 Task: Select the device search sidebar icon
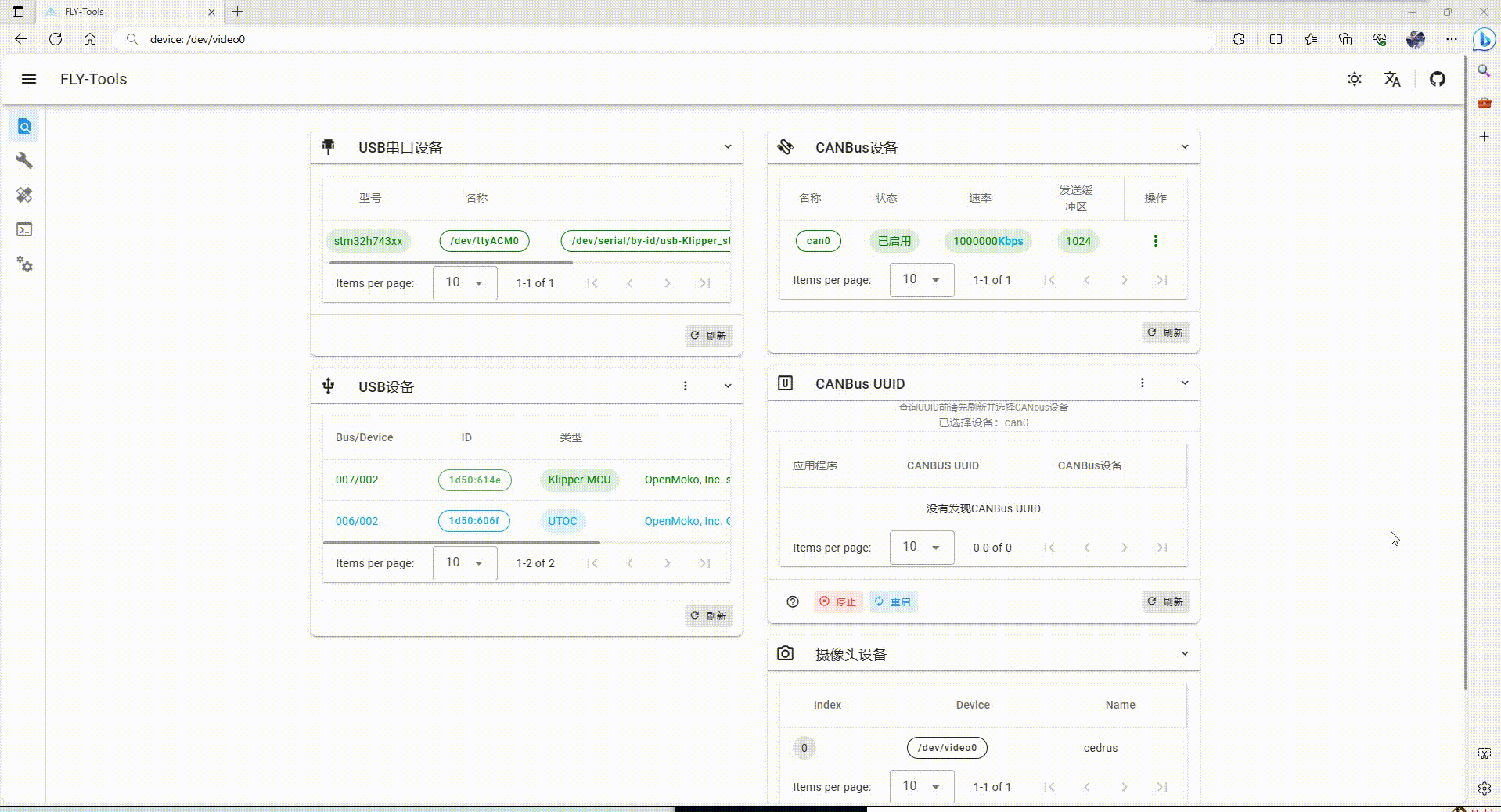[24, 127]
